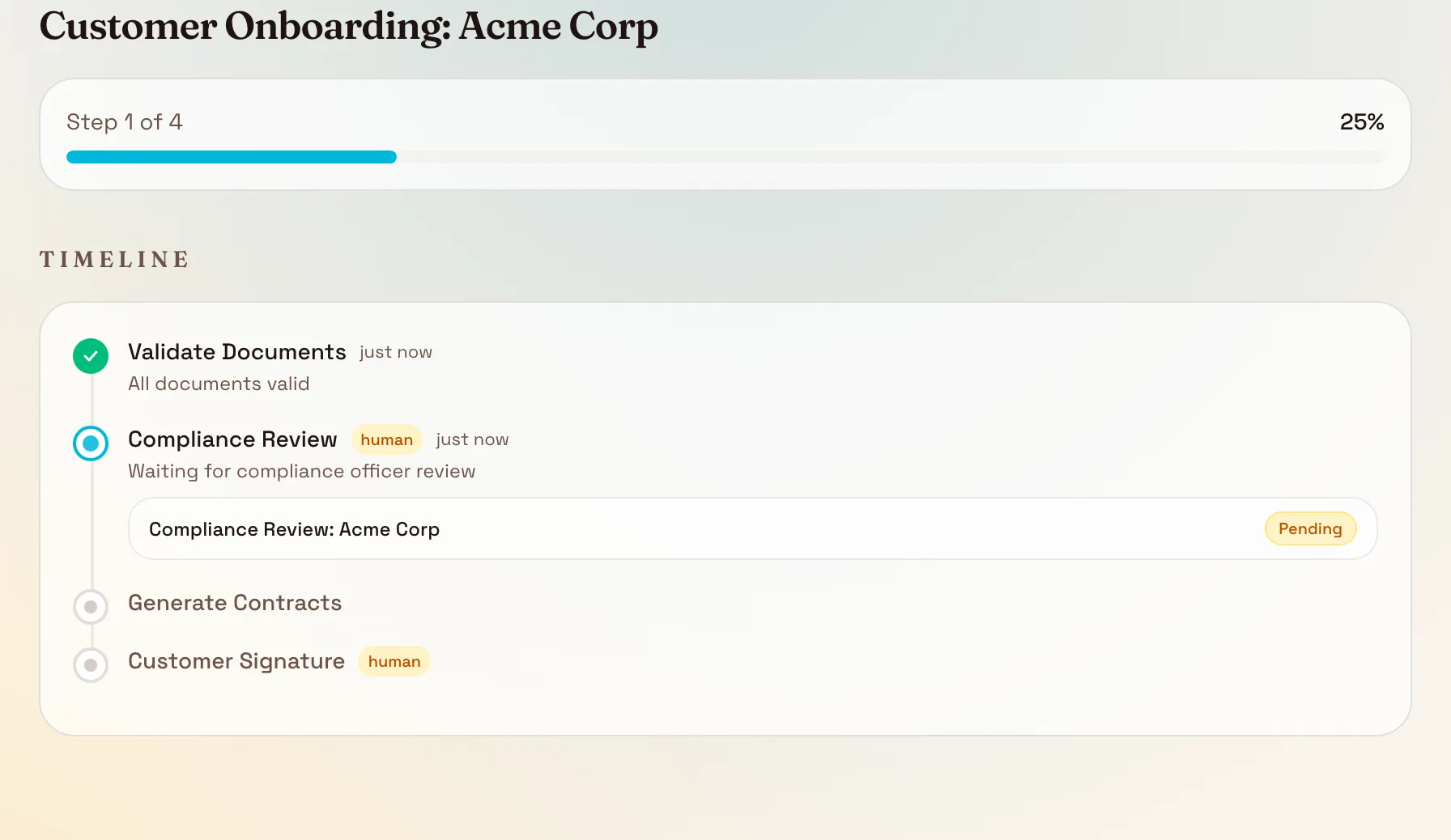1451x840 pixels.
Task: Expand the Customer Signature step
Action: (x=236, y=661)
